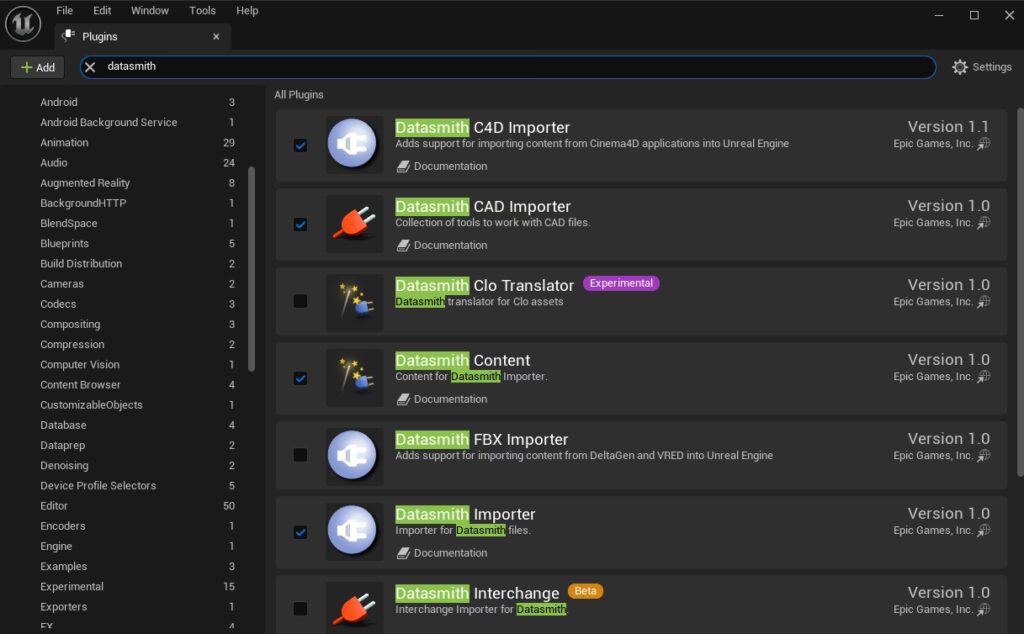Close the Plugins tab

click(216, 37)
